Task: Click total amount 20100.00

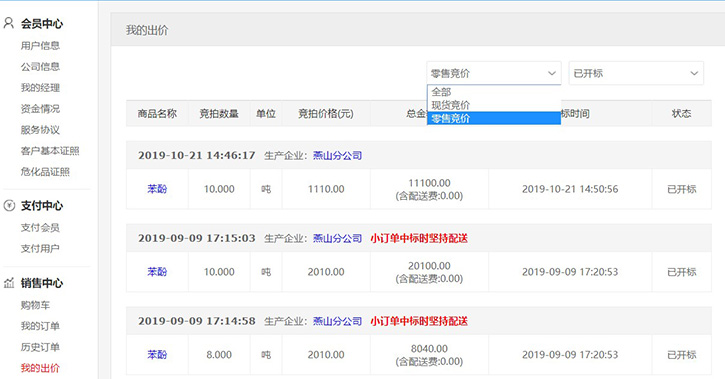Action: pyautogui.click(x=429, y=266)
